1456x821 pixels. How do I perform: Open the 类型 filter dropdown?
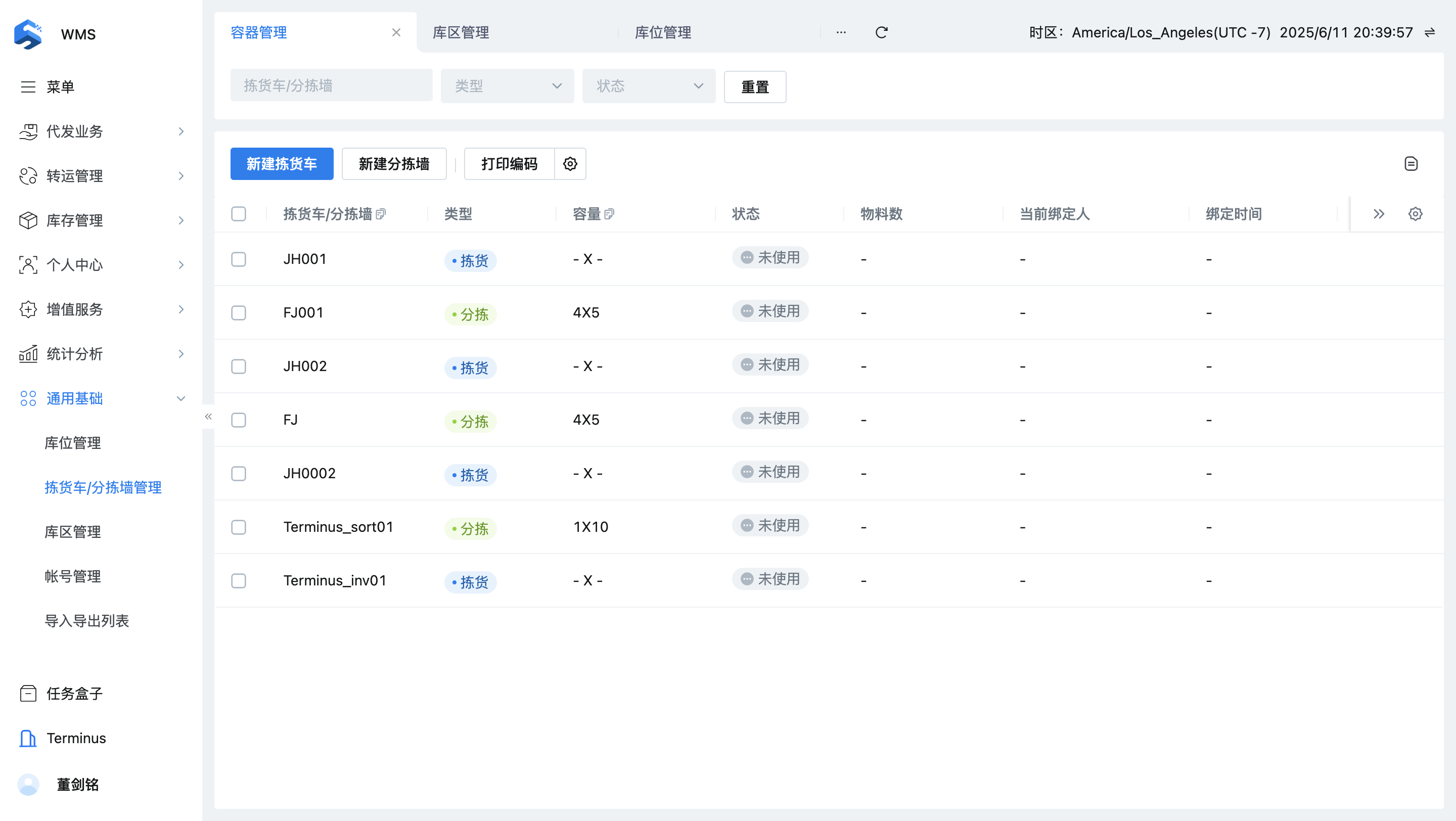tap(507, 86)
